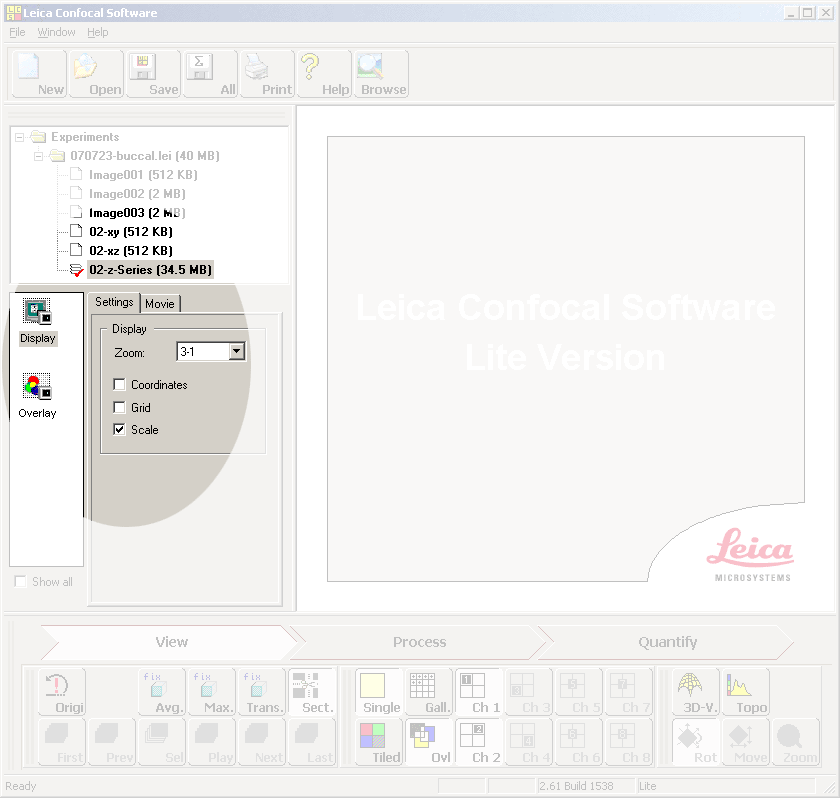This screenshot has width=840, height=798.
Task: Click the Print toolbar icon
Action: pyautogui.click(x=267, y=74)
